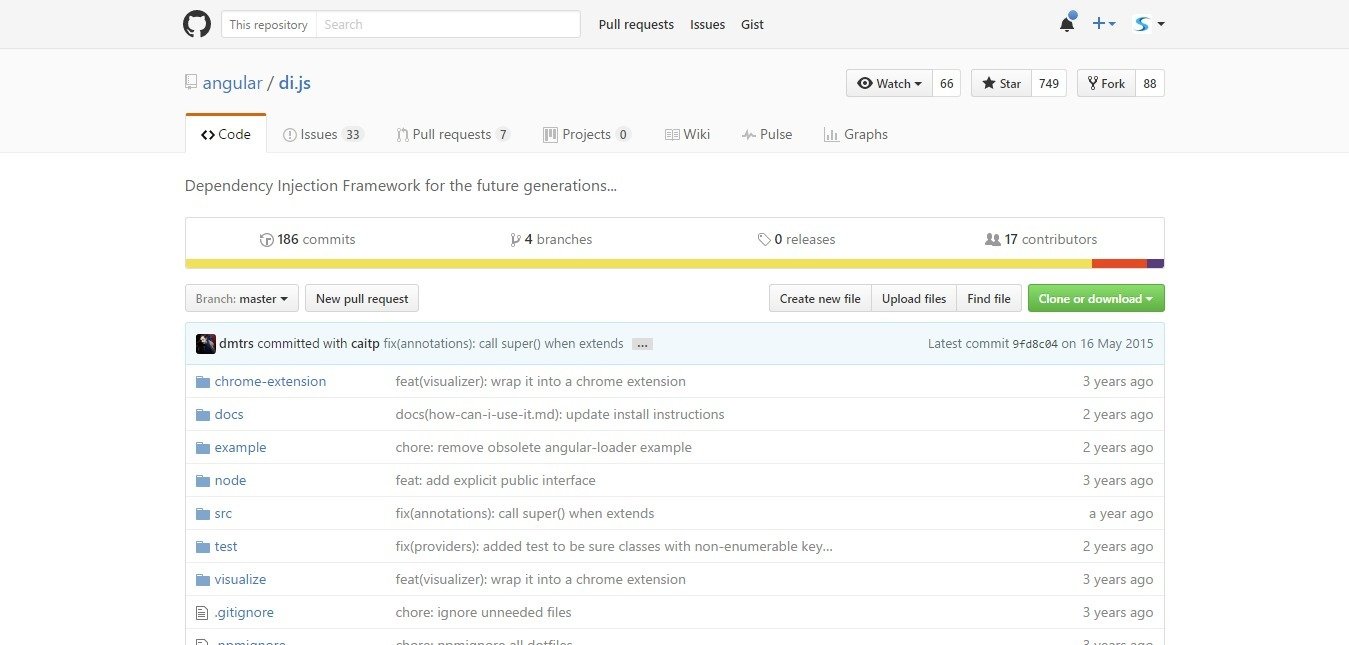The height and width of the screenshot is (645, 1349).
Task: View the 0 releases link
Action: tap(796, 240)
